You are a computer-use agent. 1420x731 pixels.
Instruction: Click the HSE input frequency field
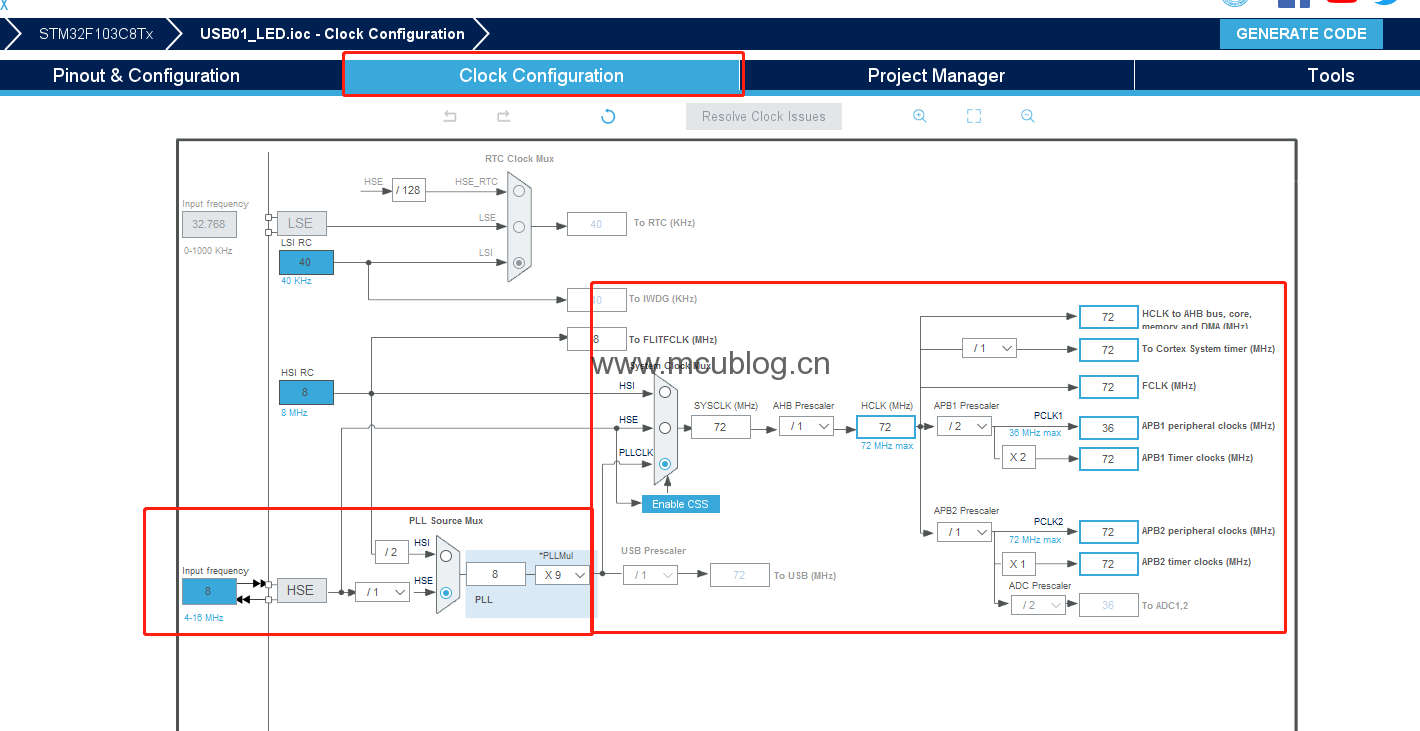pyautogui.click(x=209, y=591)
